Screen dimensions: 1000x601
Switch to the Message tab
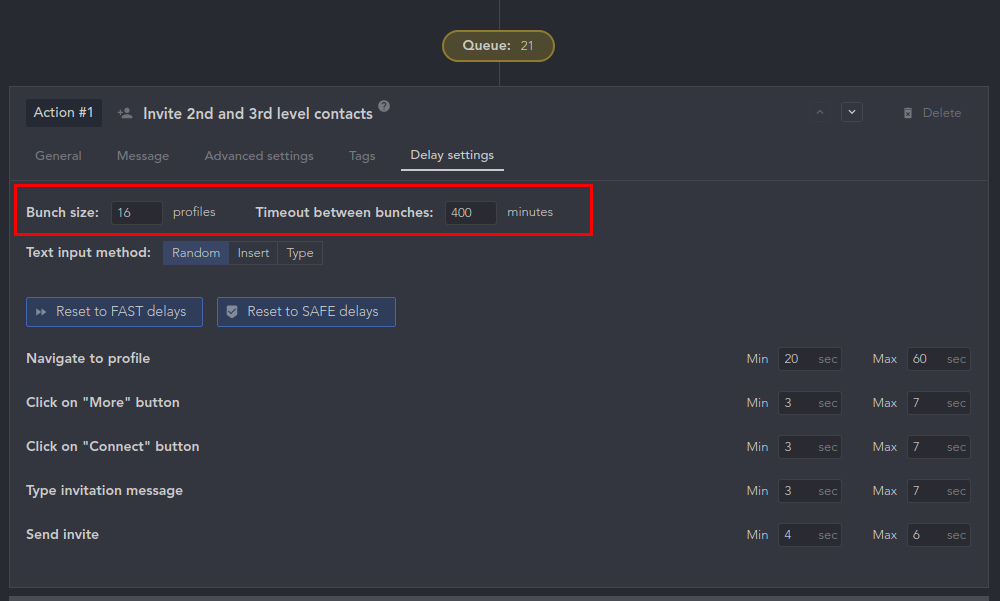143,156
